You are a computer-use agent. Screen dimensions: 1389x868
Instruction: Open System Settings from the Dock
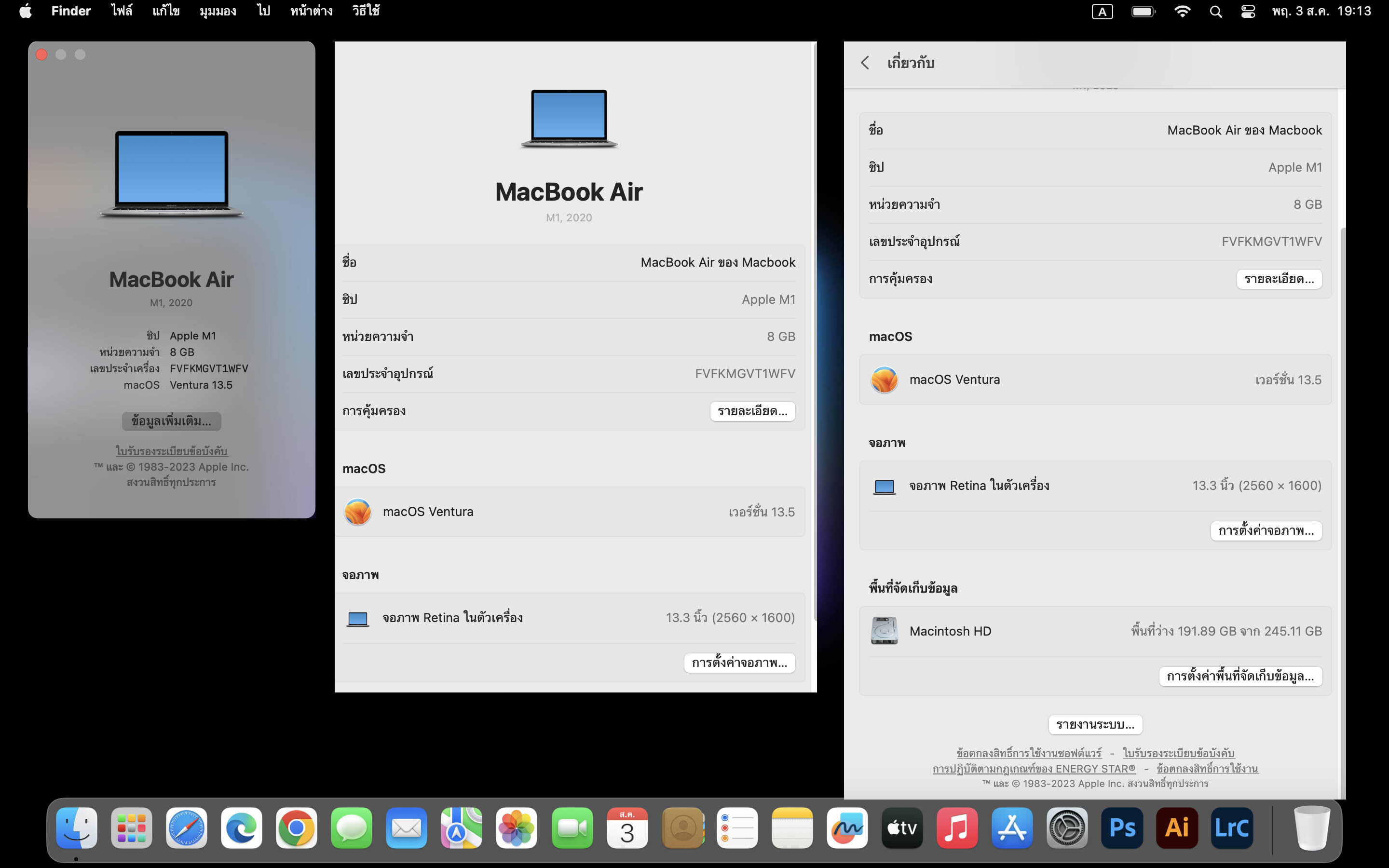tap(1067, 828)
